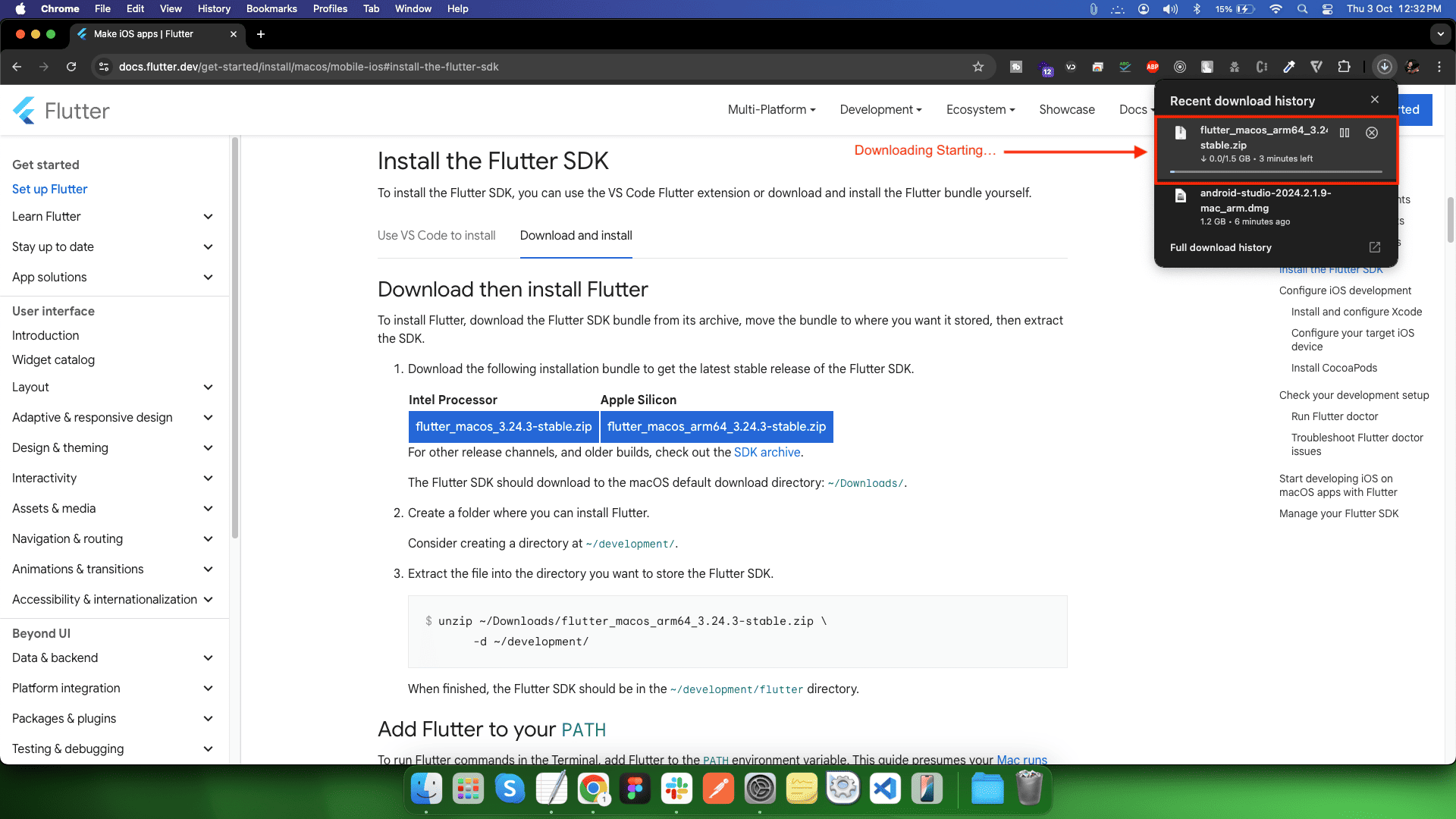Open the Ecosystem dropdown menu
Image resolution: width=1456 pixels, height=819 pixels.
click(x=980, y=110)
